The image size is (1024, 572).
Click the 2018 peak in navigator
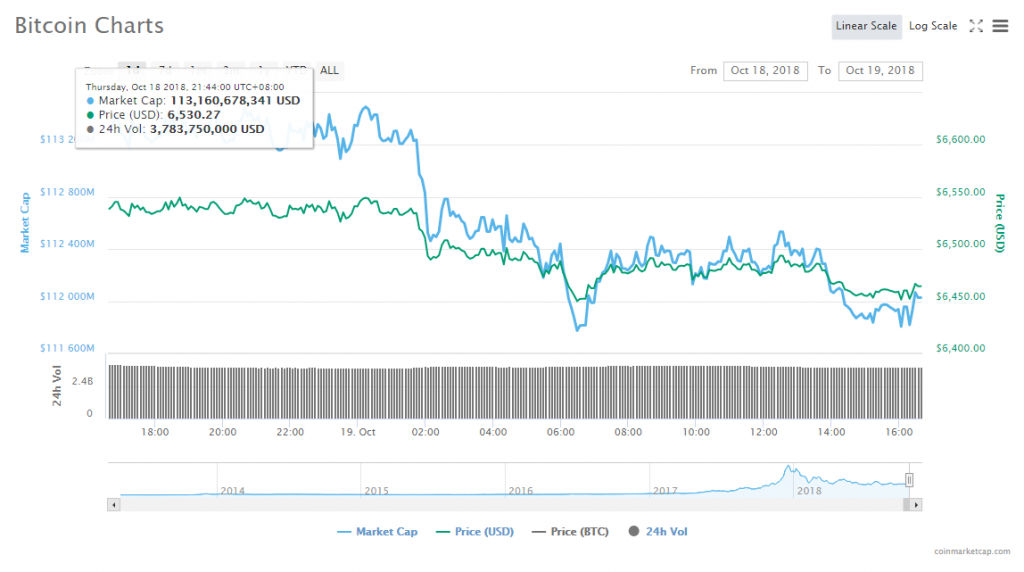pyautogui.click(x=789, y=470)
